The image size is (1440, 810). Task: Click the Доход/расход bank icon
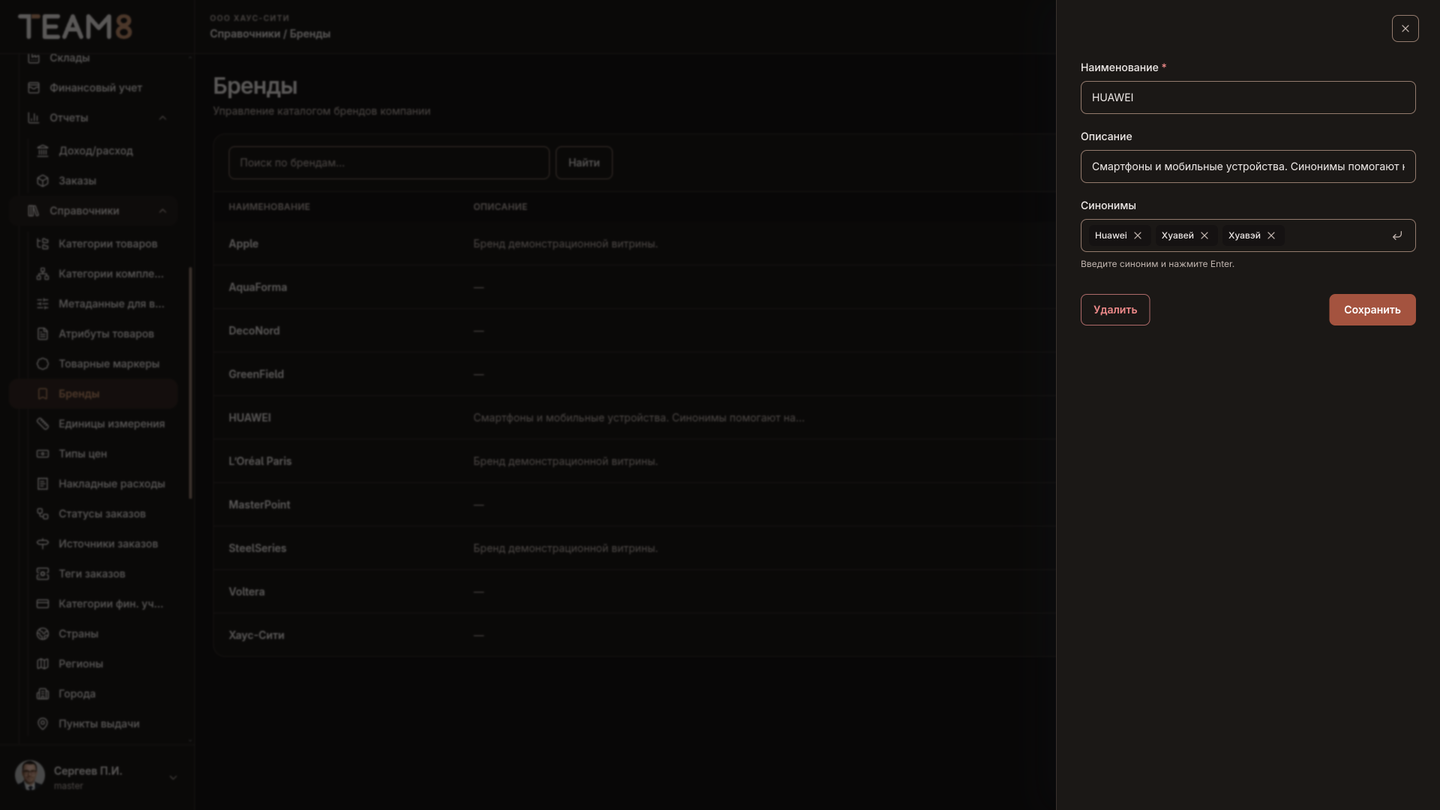[42, 151]
